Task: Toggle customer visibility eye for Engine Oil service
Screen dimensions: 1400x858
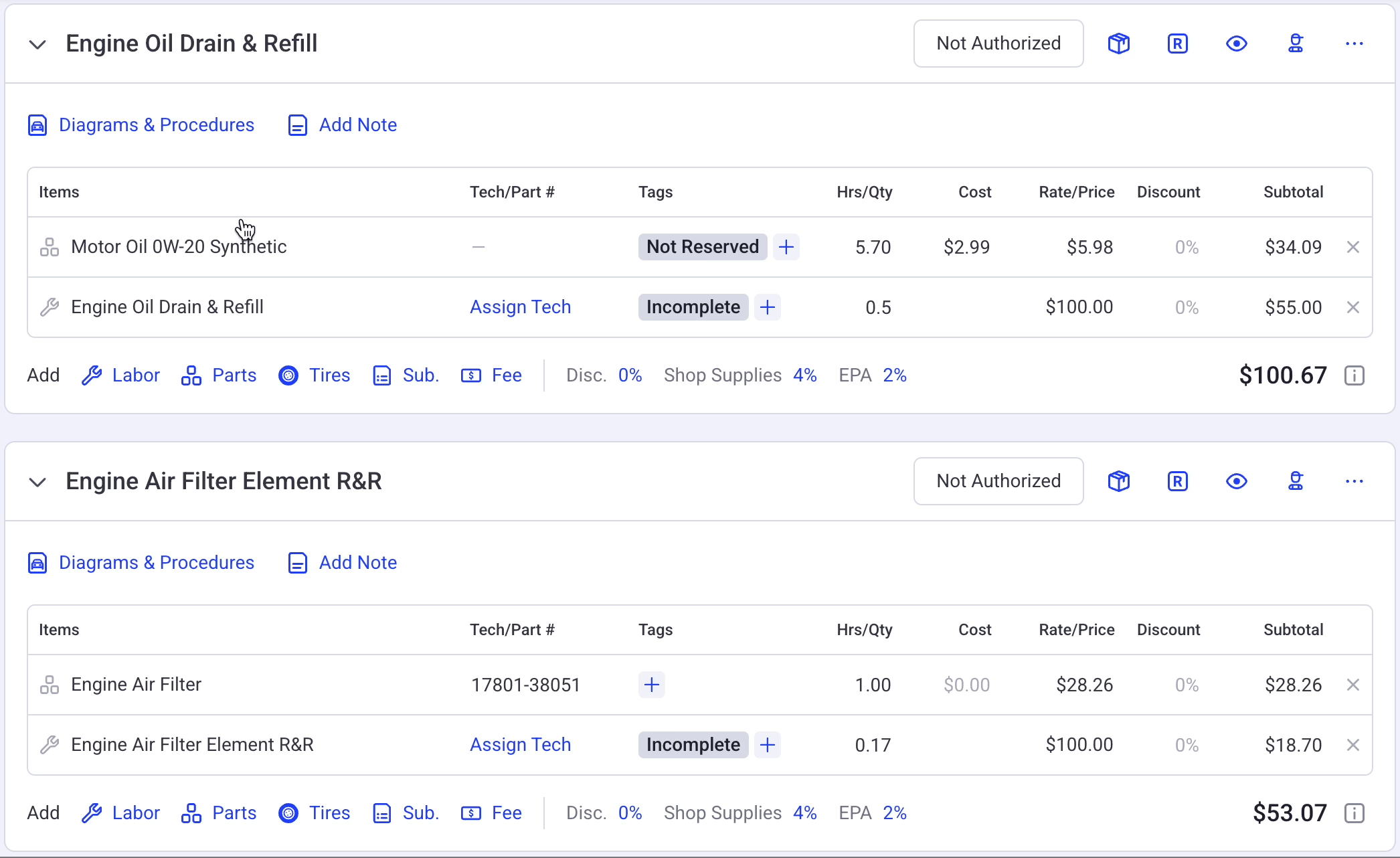Action: (x=1236, y=44)
